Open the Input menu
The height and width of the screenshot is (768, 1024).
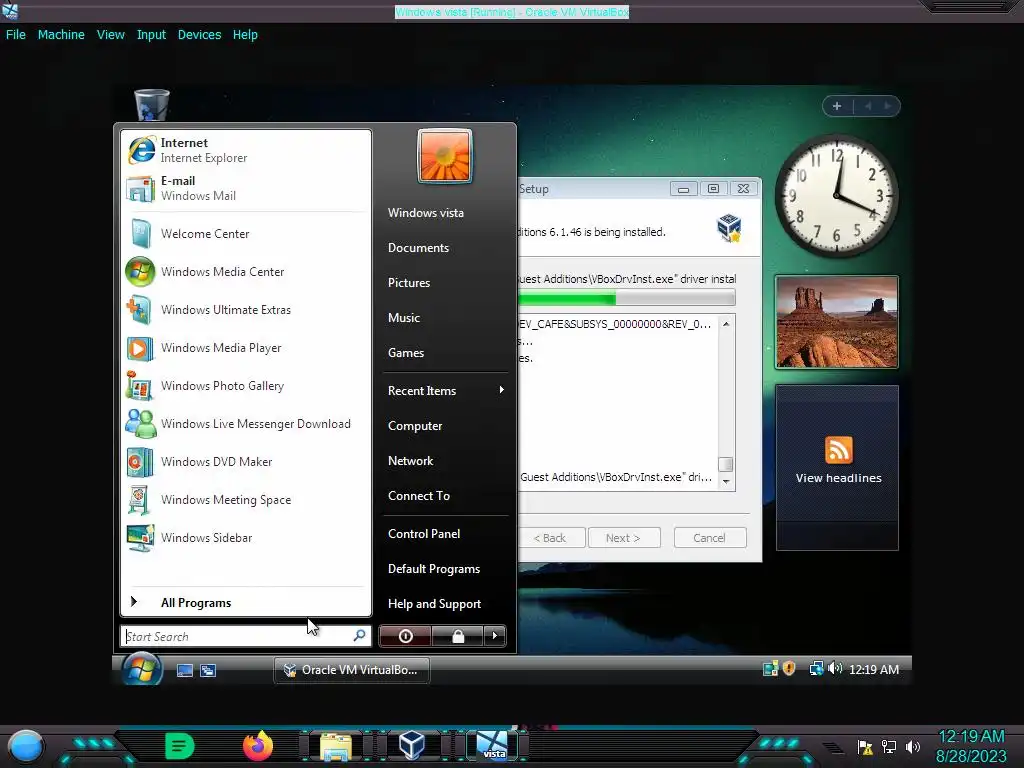(151, 35)
